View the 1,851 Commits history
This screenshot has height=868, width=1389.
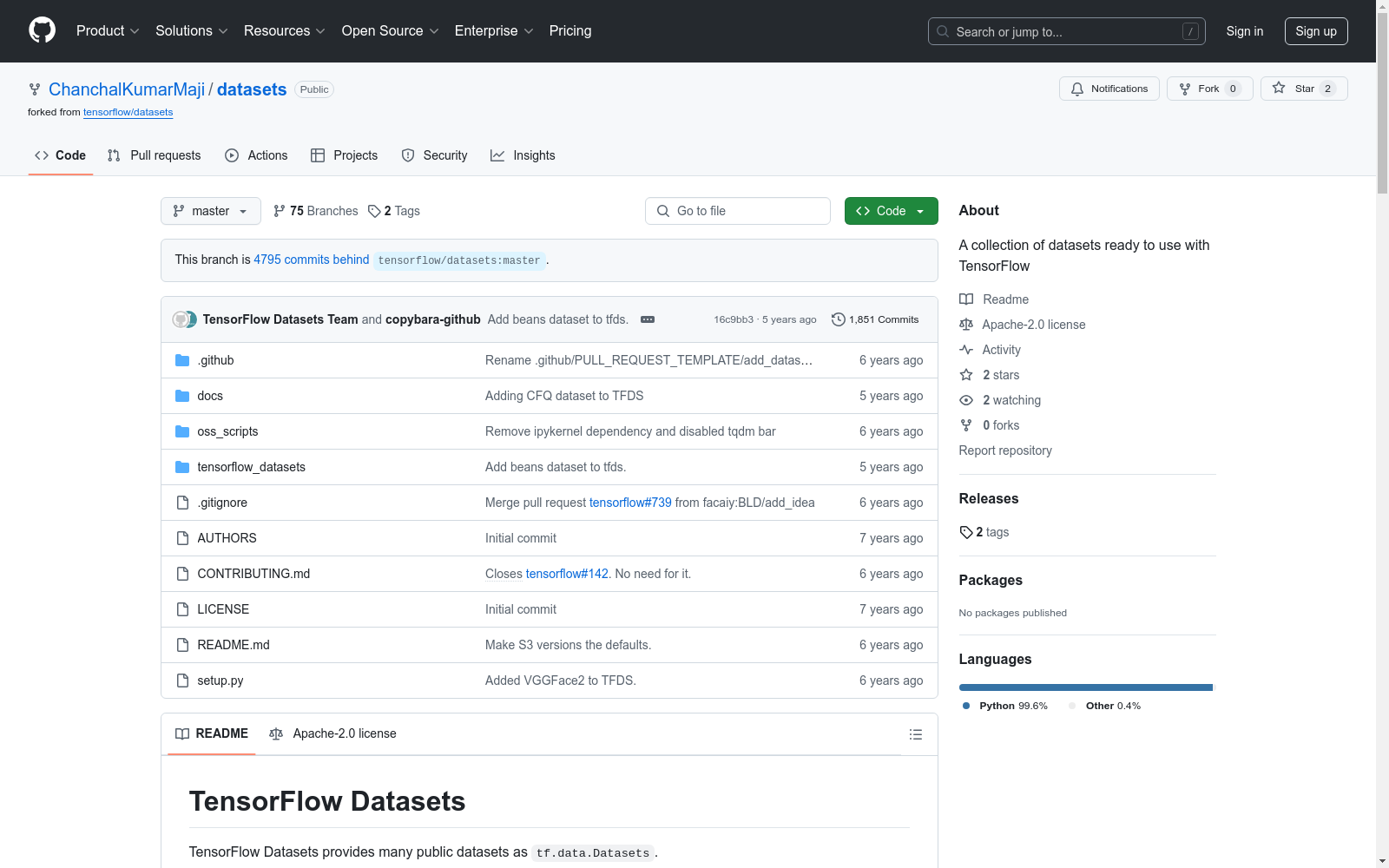(875, 319)
